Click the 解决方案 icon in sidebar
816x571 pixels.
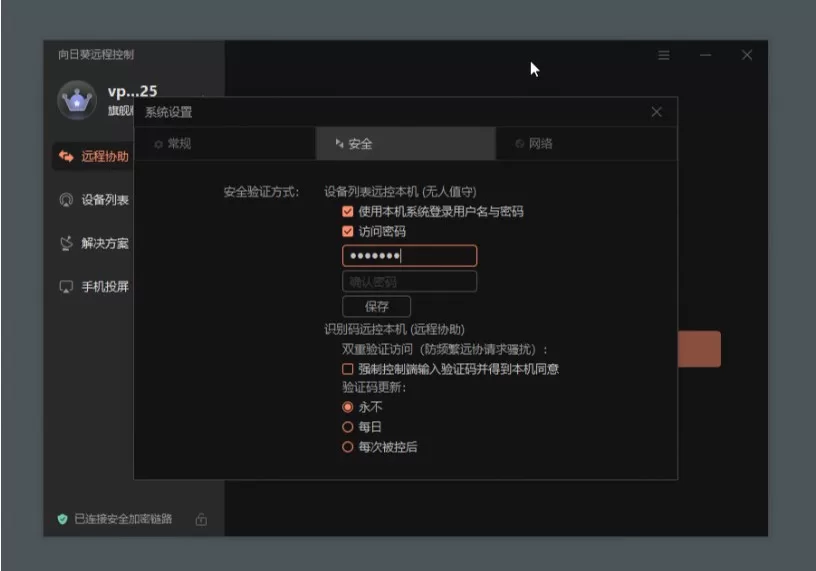(66, 243)
